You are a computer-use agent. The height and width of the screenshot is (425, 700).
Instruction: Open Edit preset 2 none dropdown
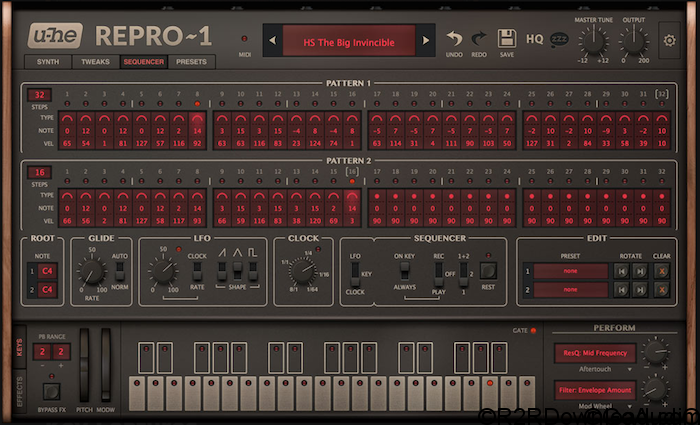coord(571,290)
